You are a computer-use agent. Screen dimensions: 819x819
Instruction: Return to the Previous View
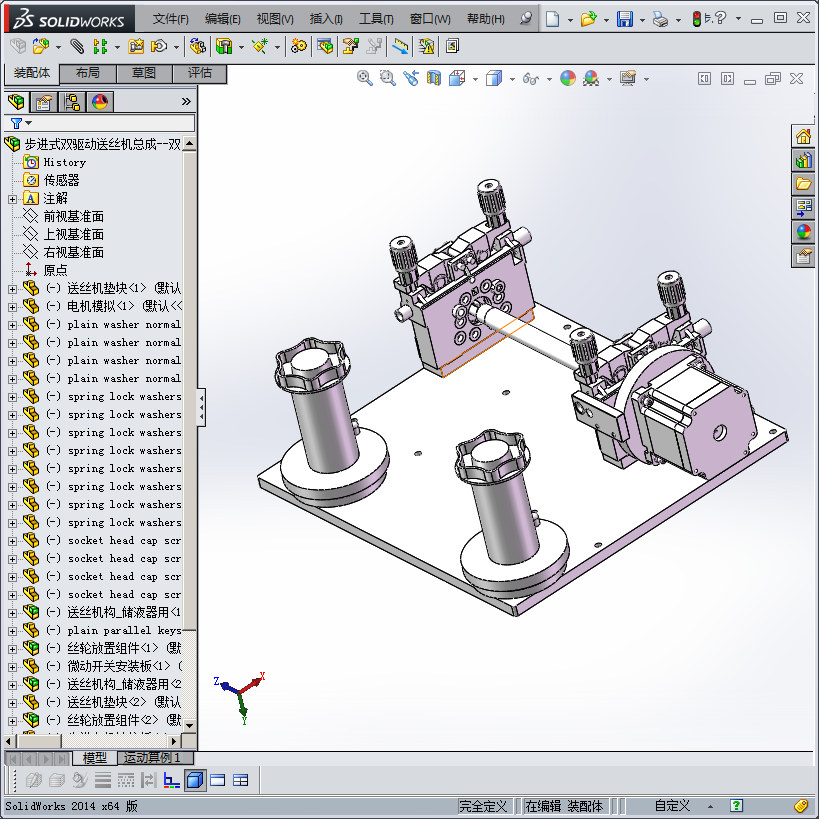pyautogui.click(x=411, y=78)
